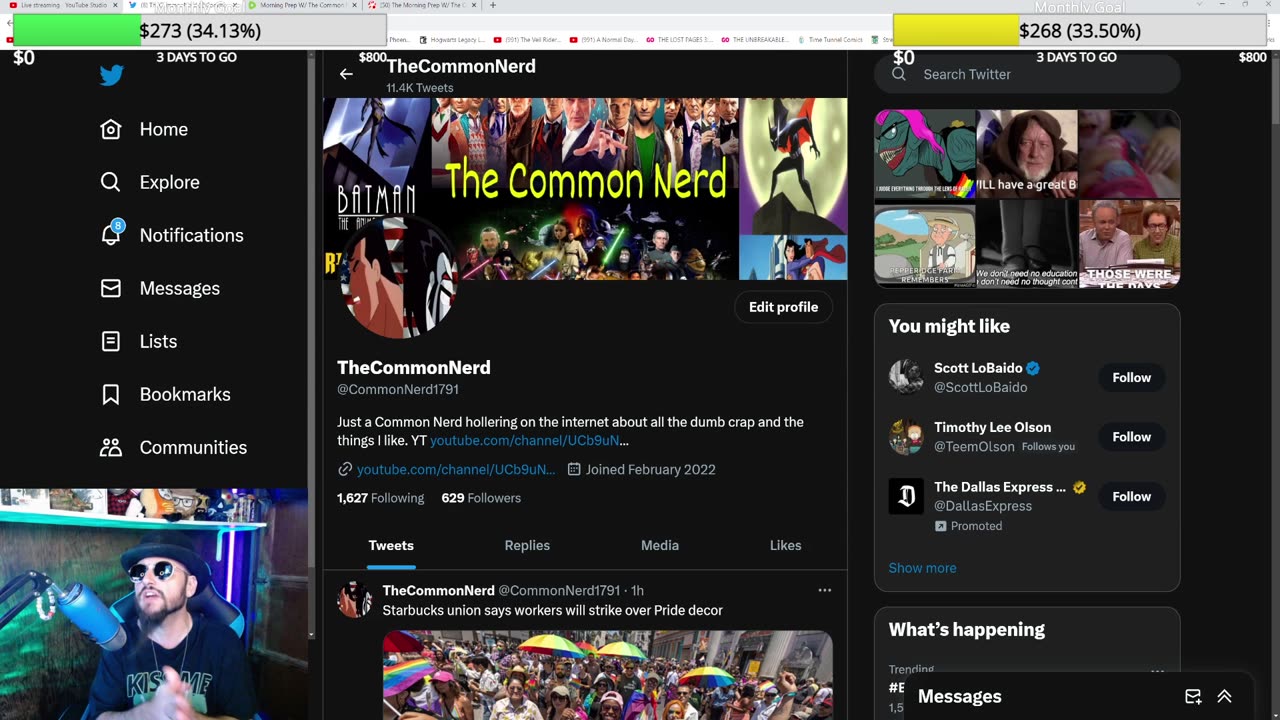Screen dimensions: 1280x720
Task: Open Bookmarks in the sidebar
Action: click(x=185, y=394)
